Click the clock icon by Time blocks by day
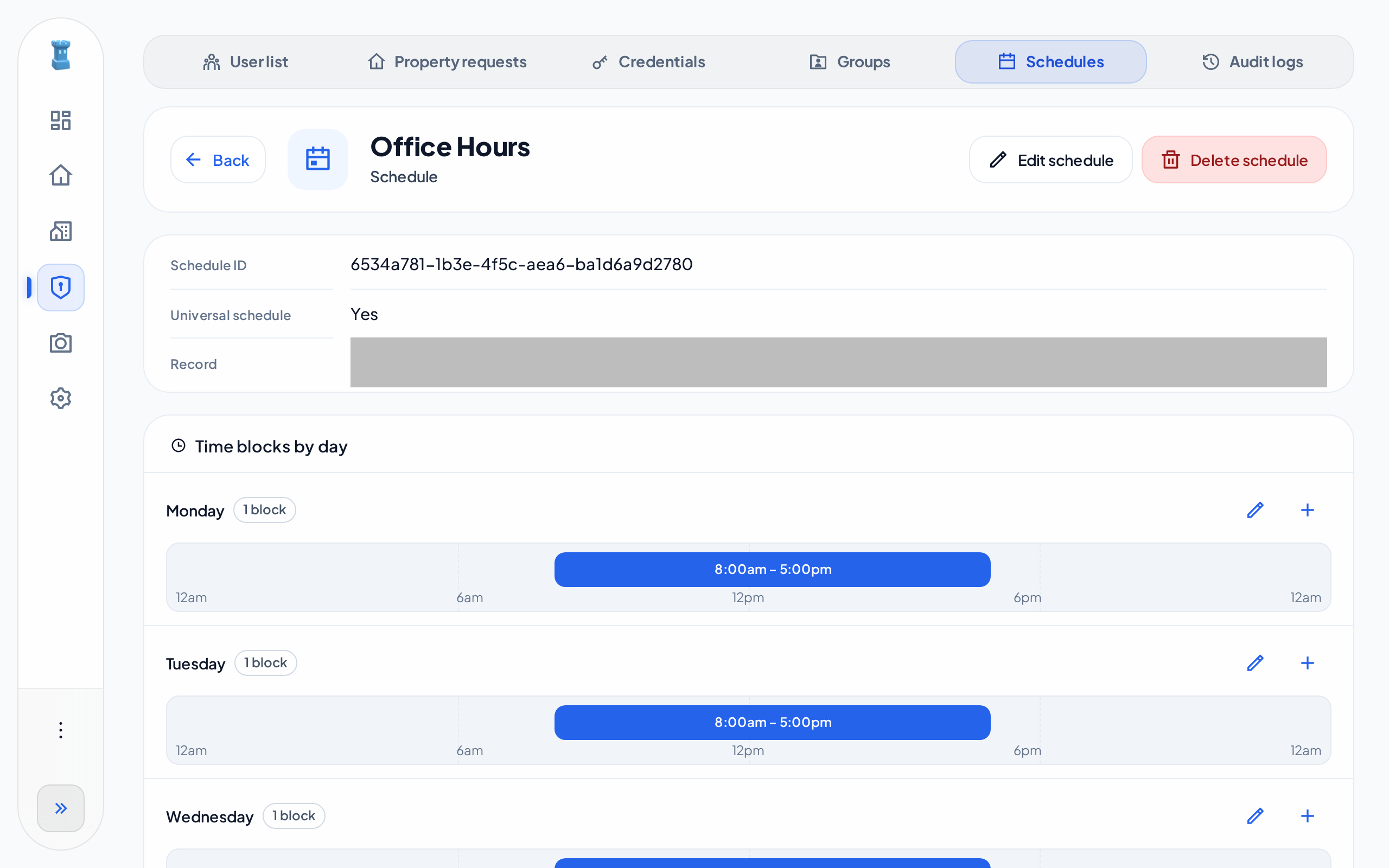1389x868 pixels. (x=179, y=445)
